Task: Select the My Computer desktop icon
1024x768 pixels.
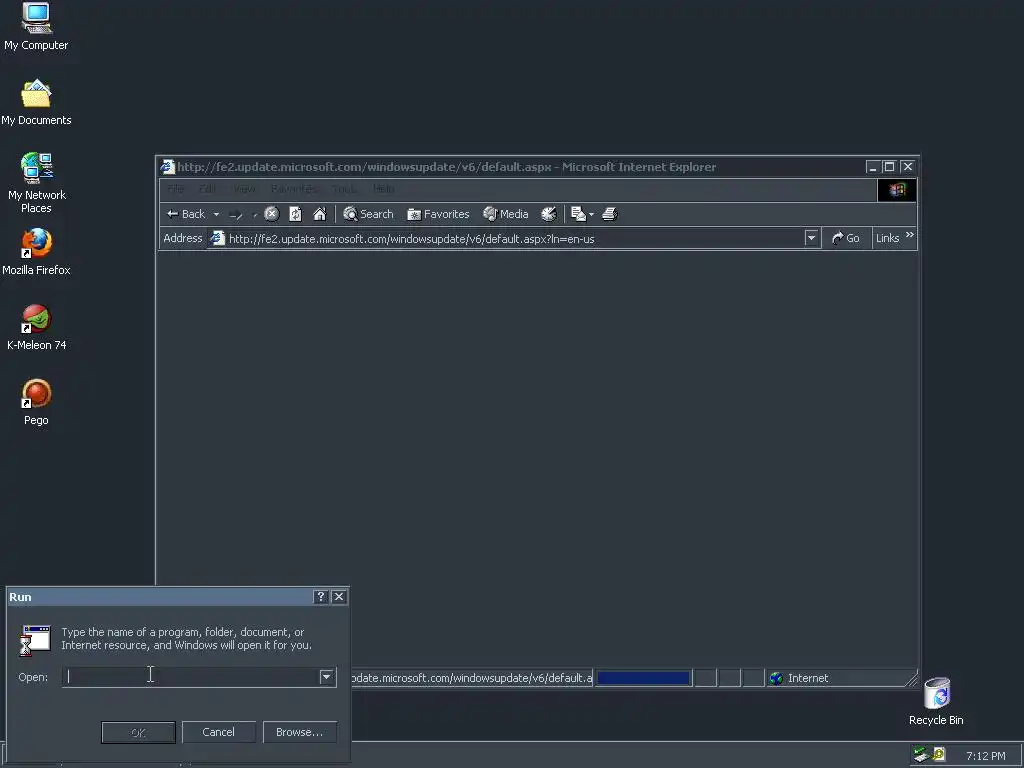Action: [x=36, y=27]
